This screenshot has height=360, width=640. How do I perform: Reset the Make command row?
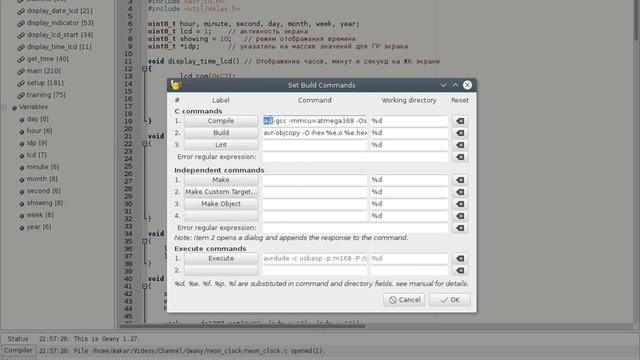[x=460, y=180]
